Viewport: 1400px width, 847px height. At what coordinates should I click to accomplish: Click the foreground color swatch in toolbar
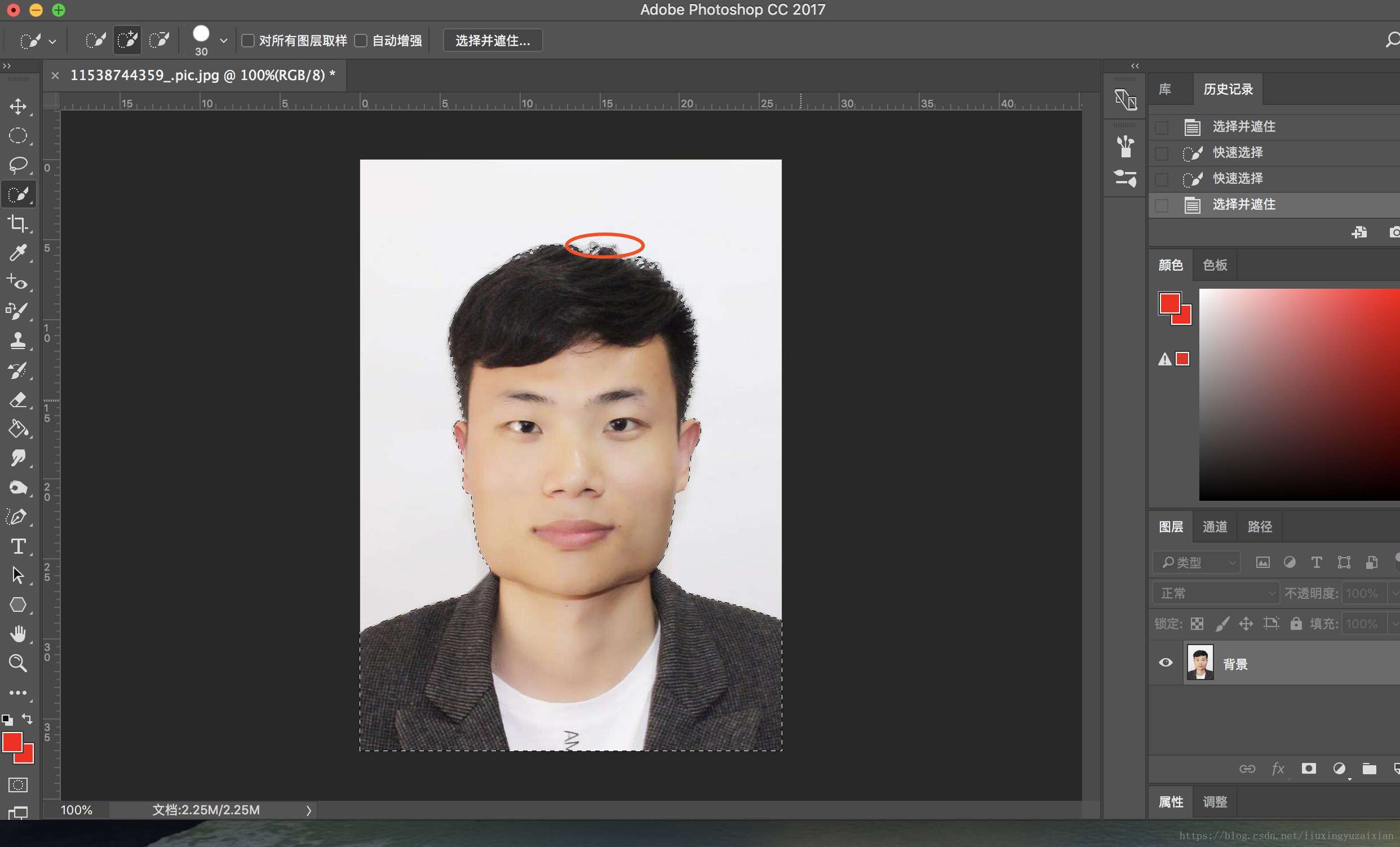[12, 743]
